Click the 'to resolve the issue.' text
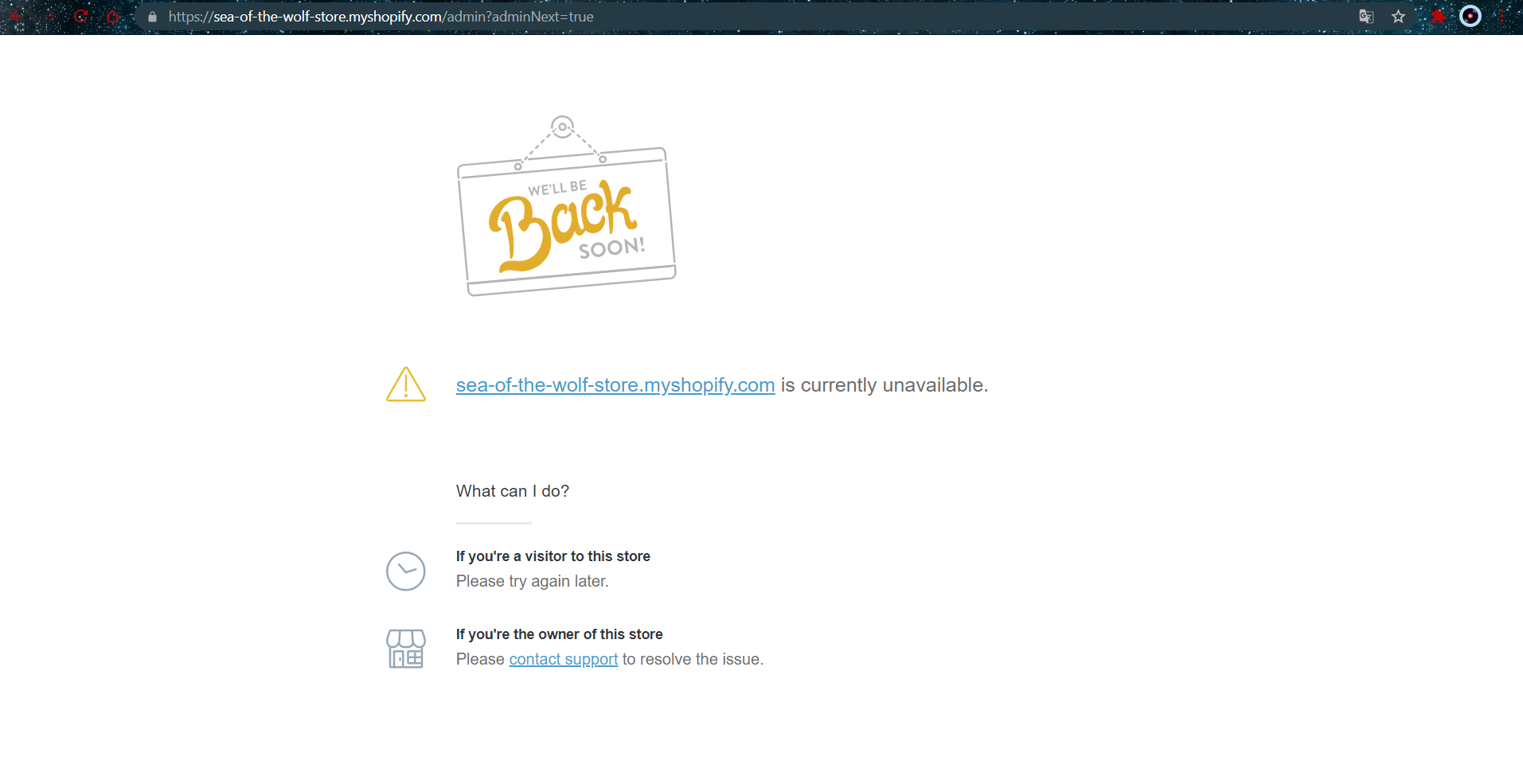The image size is (1523, 784). click(693, 659)
